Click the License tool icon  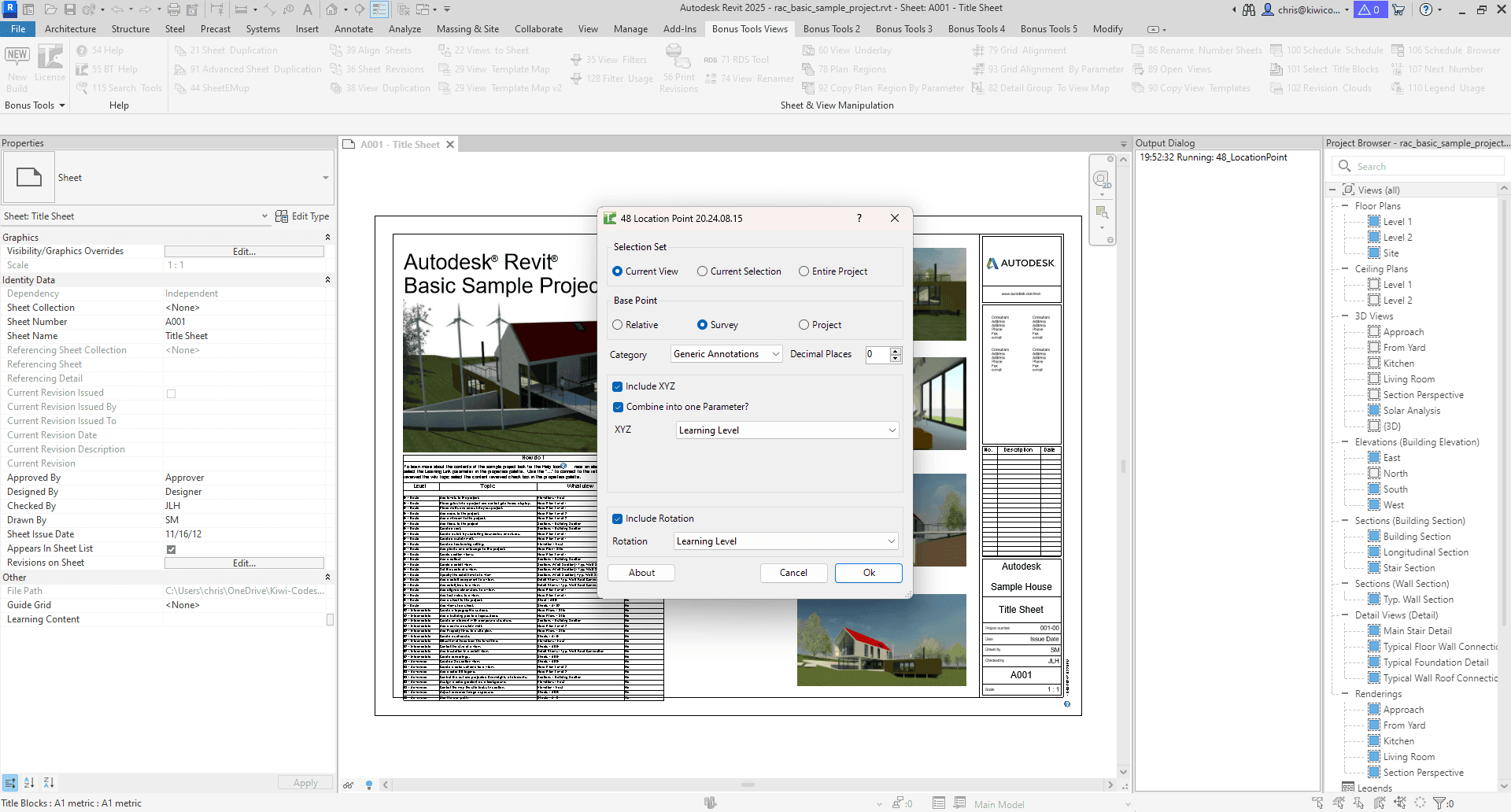pos(50,63)
